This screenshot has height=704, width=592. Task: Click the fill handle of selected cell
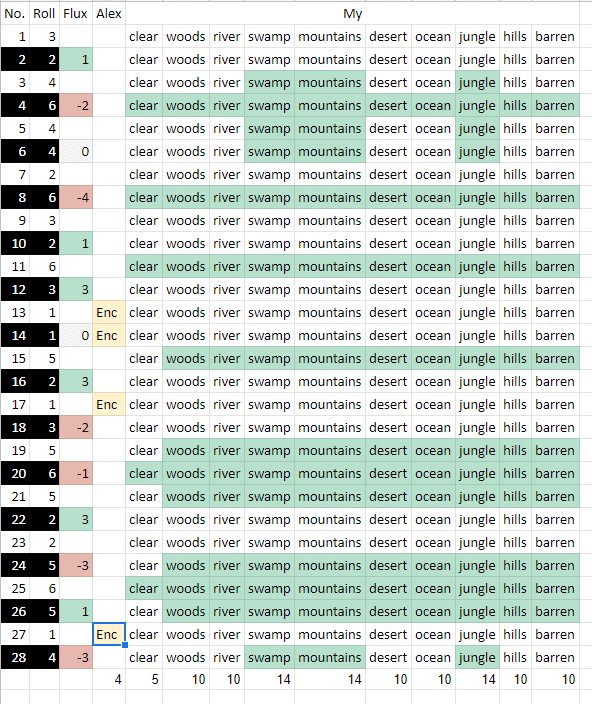pos(125,645)
